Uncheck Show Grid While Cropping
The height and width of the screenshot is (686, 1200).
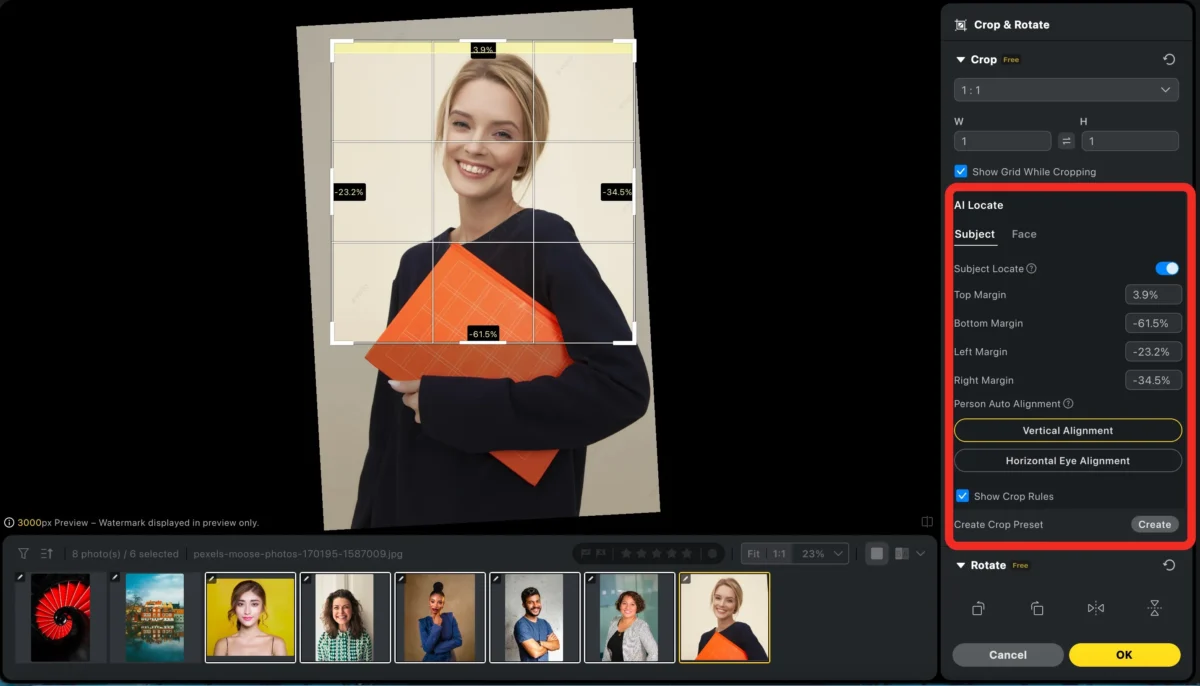pyautogui.click(x=961, y=172)
